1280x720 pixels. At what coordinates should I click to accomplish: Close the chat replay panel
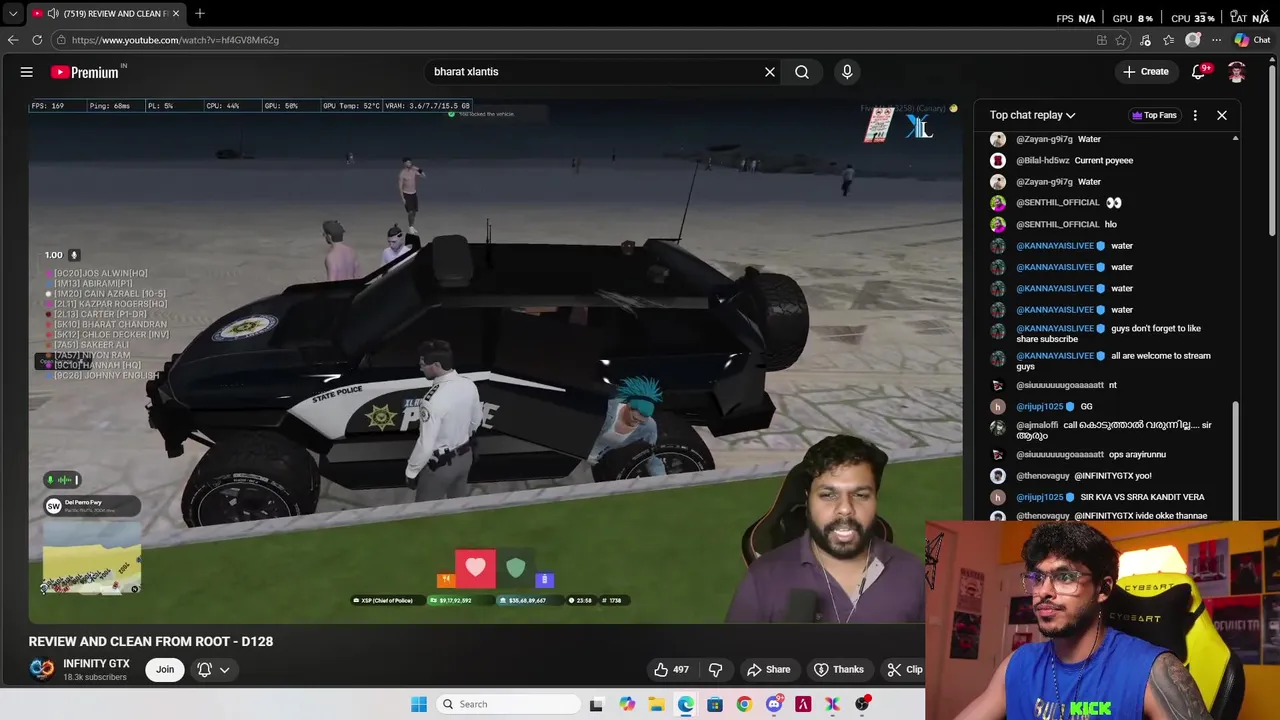point(1222,115)
